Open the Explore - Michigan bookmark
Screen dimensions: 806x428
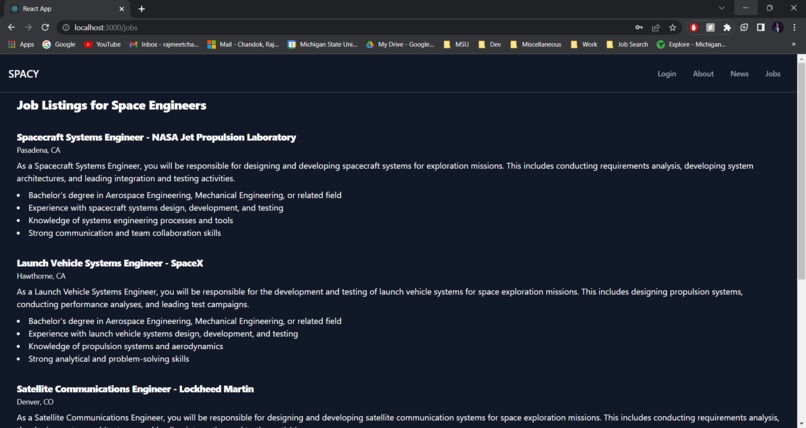[x=691, y=45]
